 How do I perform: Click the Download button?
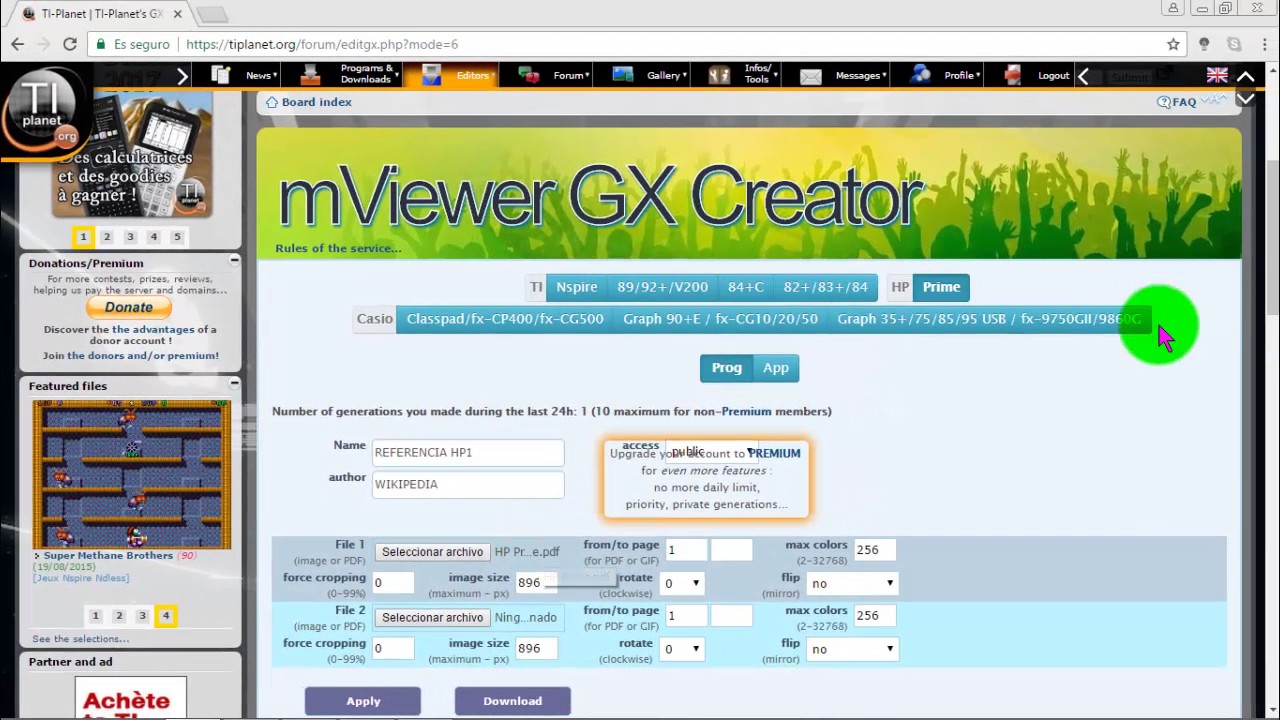[512, 701]
